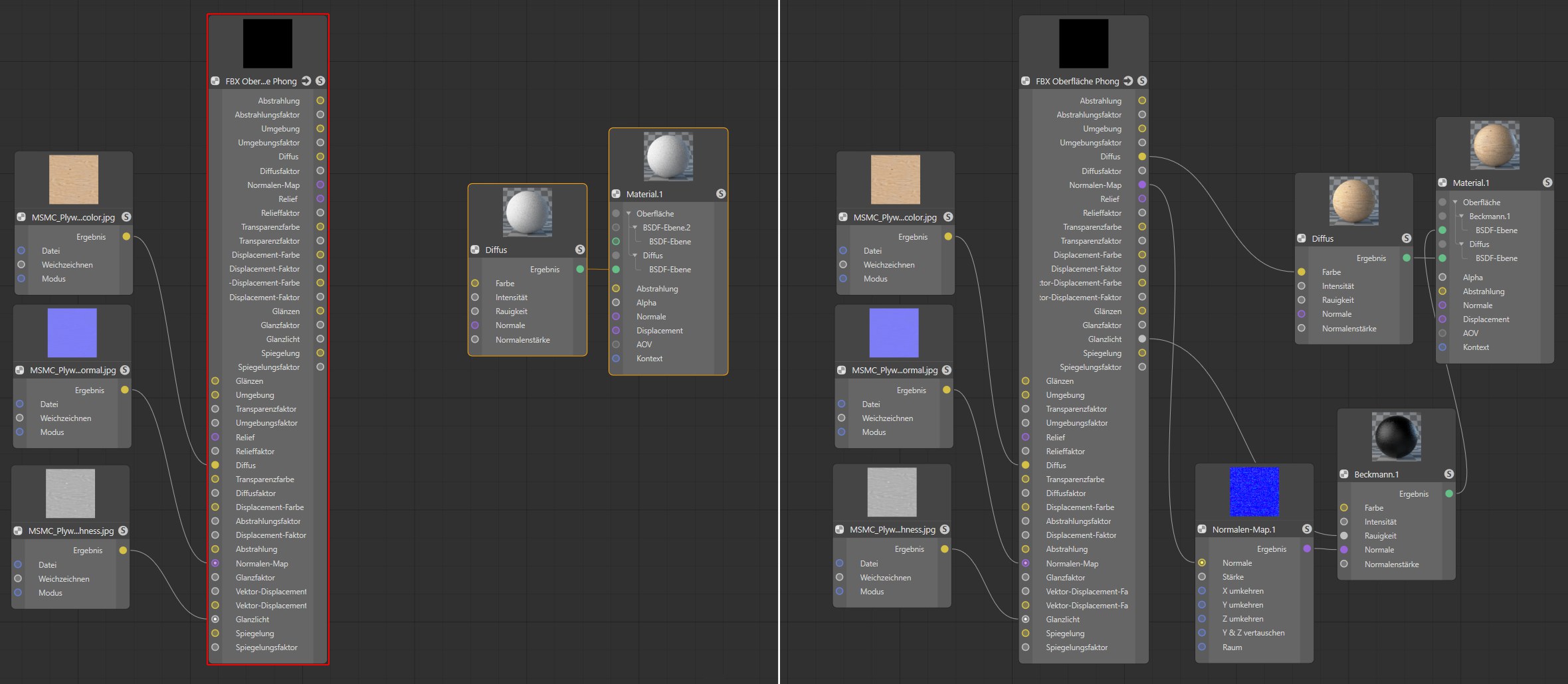
Task: Collapse the Beckmann.1 entry in Material.1 tree
Action: (1462, 216)
